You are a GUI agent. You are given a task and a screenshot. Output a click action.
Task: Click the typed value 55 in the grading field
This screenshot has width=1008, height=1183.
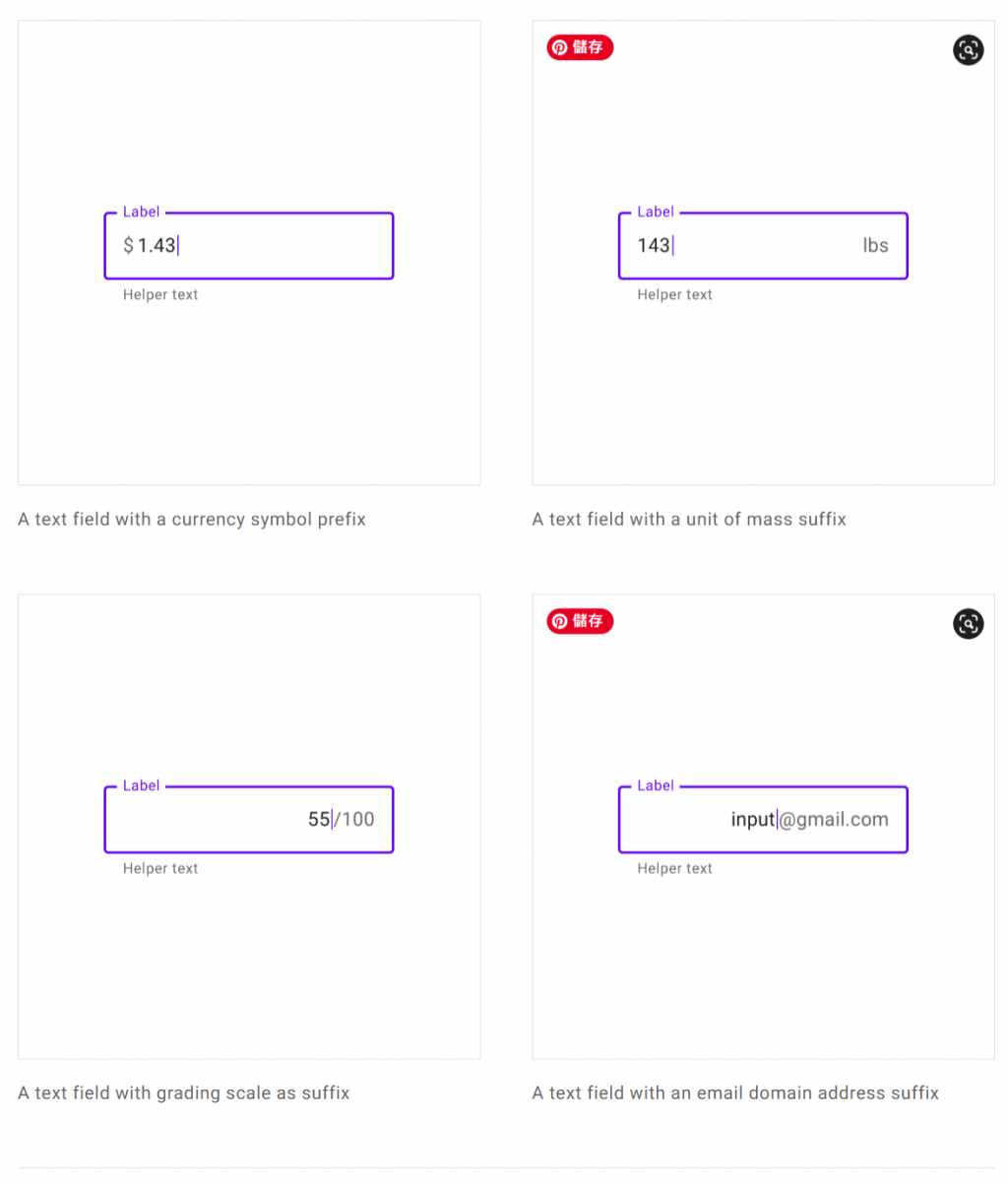point(318,819)
